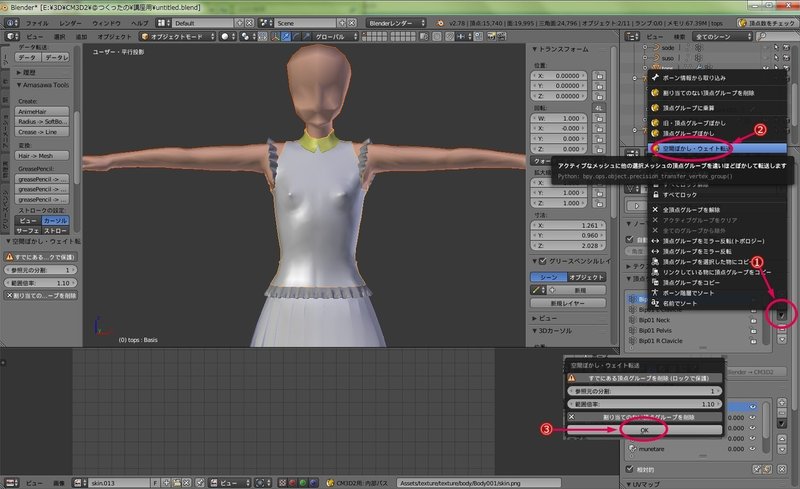Click the viewport shading sphere icon
The height and width of the screenshot is (489, 800).
228,37
